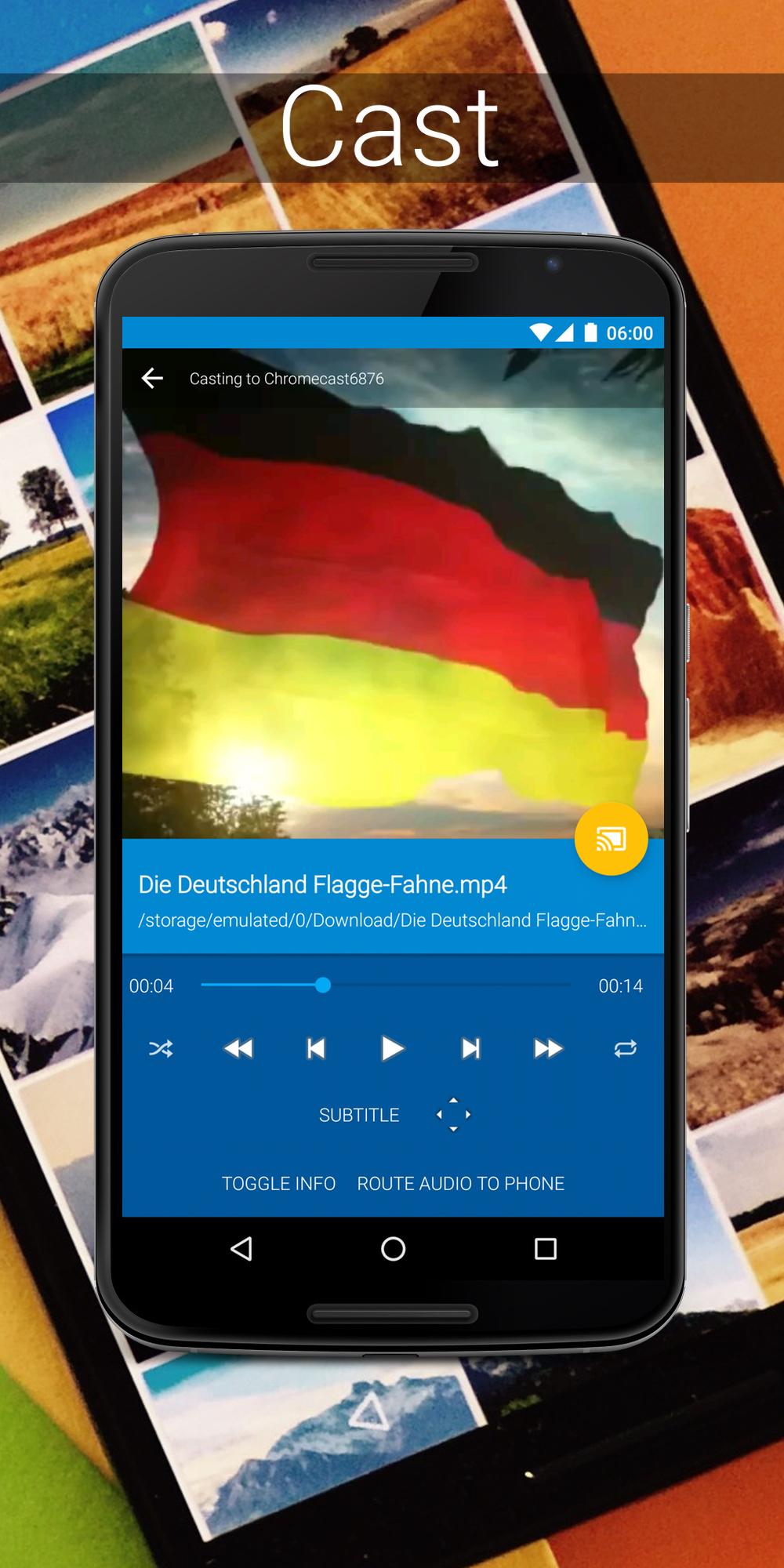Tap the title Die Deutschland Flagge-Fahne.mp4
This screenshot has height=1568, width=784.
click(322, 884)
